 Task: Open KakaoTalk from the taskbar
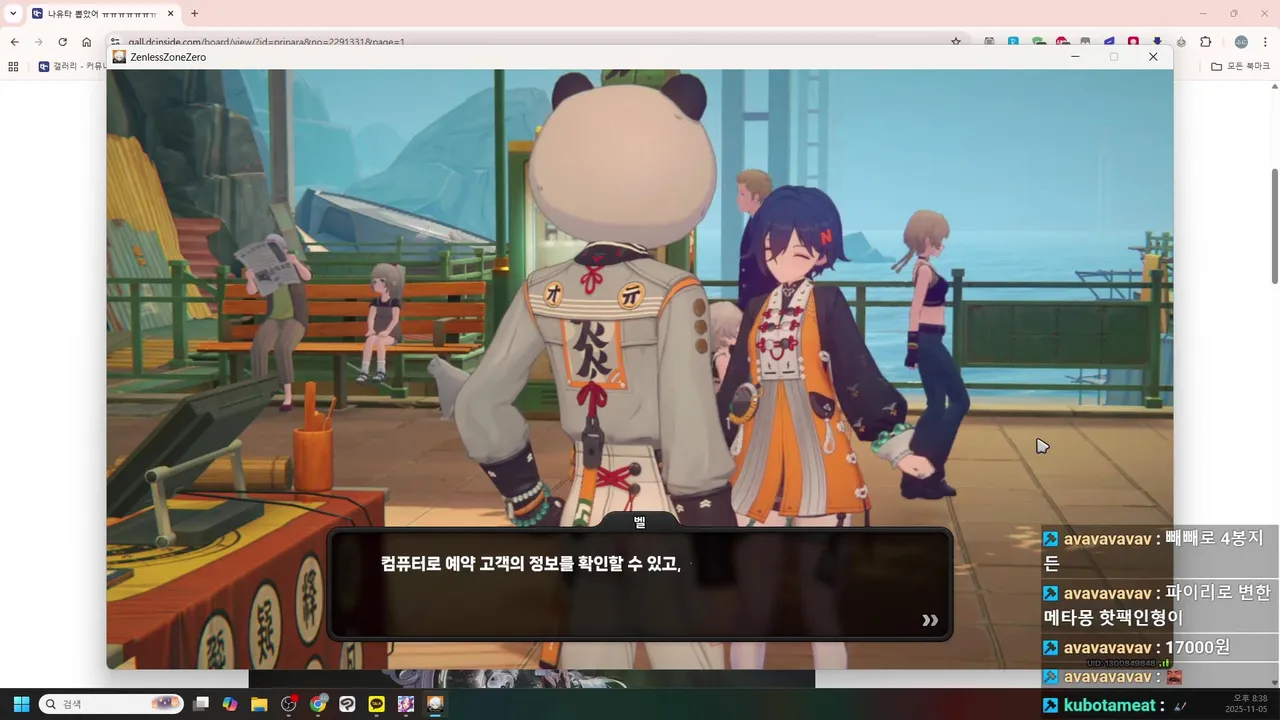(x=377, y=704)
